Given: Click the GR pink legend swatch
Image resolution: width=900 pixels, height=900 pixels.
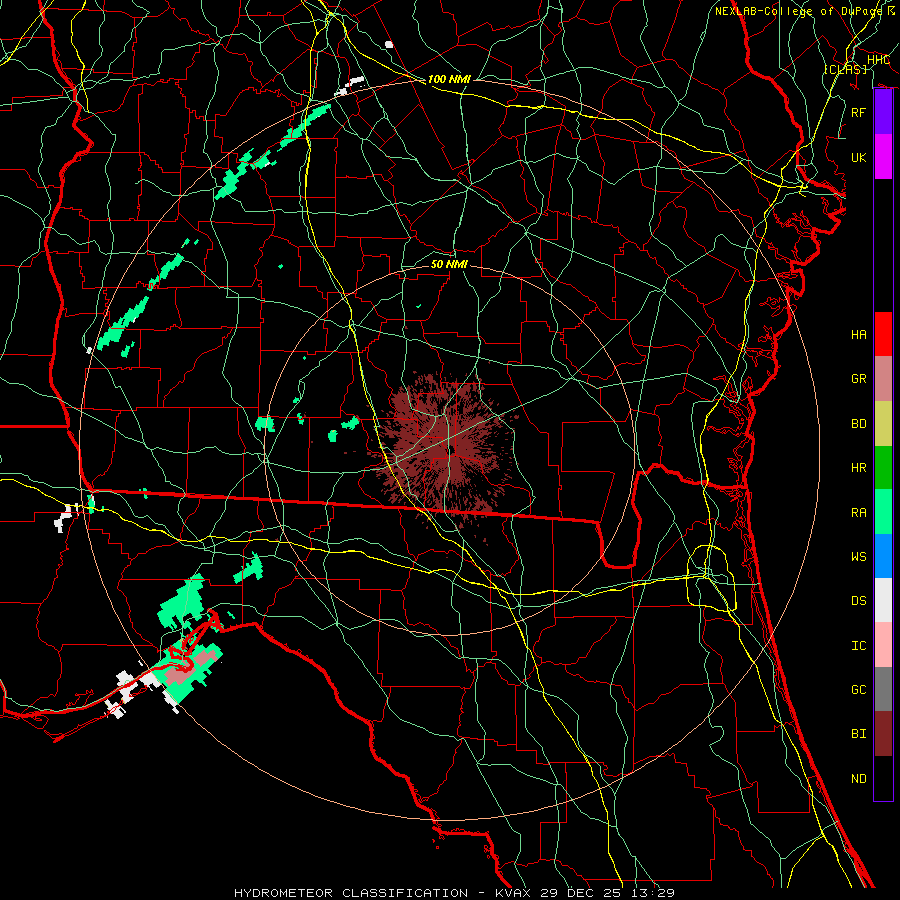Looking at the screenshot, I should pyautogui.click(x=883, y=378).
